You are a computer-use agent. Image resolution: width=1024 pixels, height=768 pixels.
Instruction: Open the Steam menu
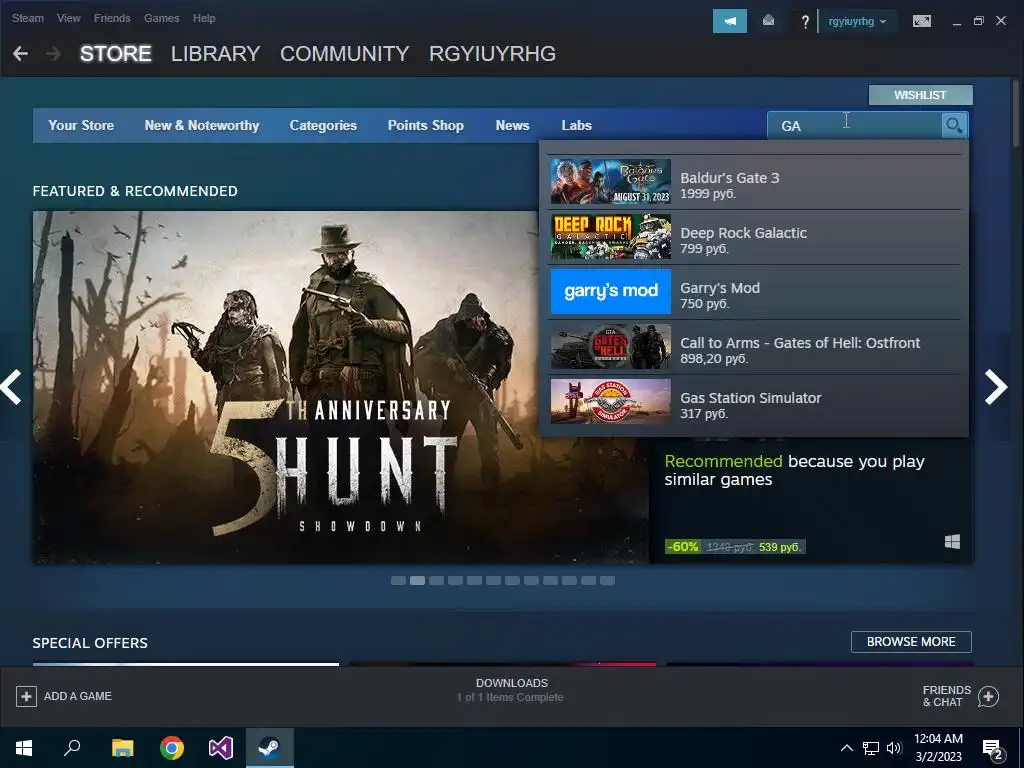click(x=27, y=18)
